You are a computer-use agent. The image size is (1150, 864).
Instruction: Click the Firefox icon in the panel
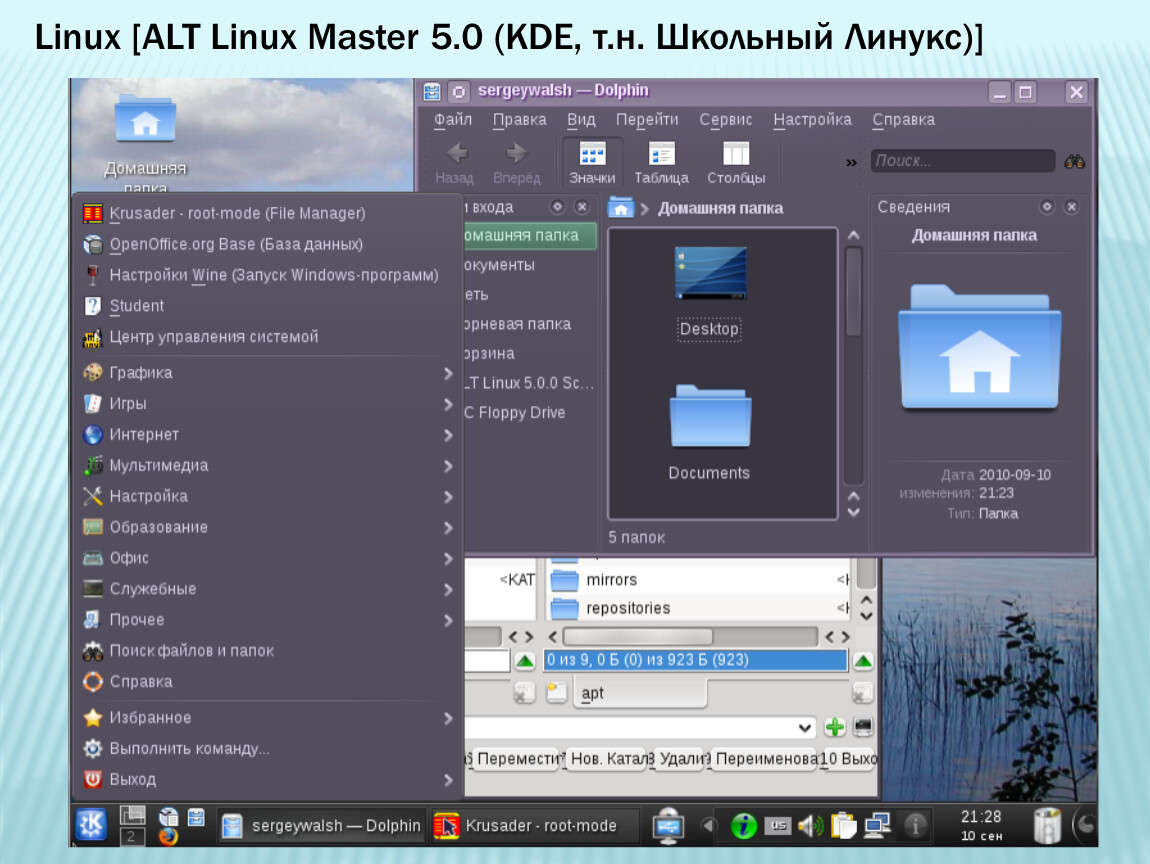pos(168,836)
